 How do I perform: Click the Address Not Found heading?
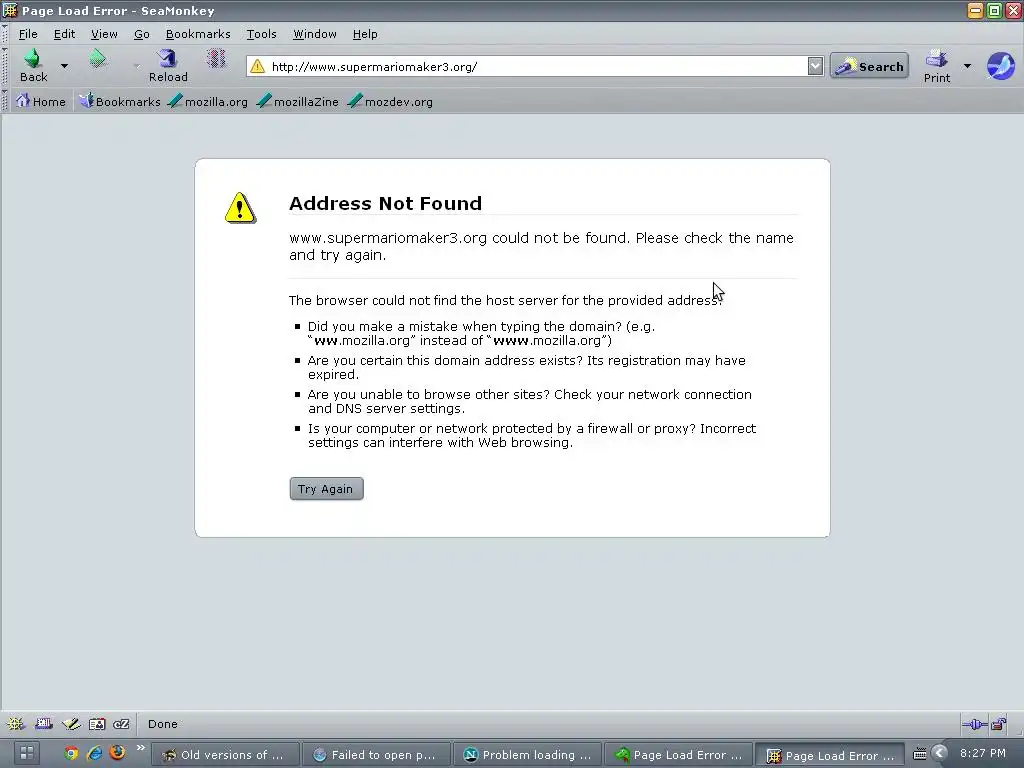coord(385,203)
